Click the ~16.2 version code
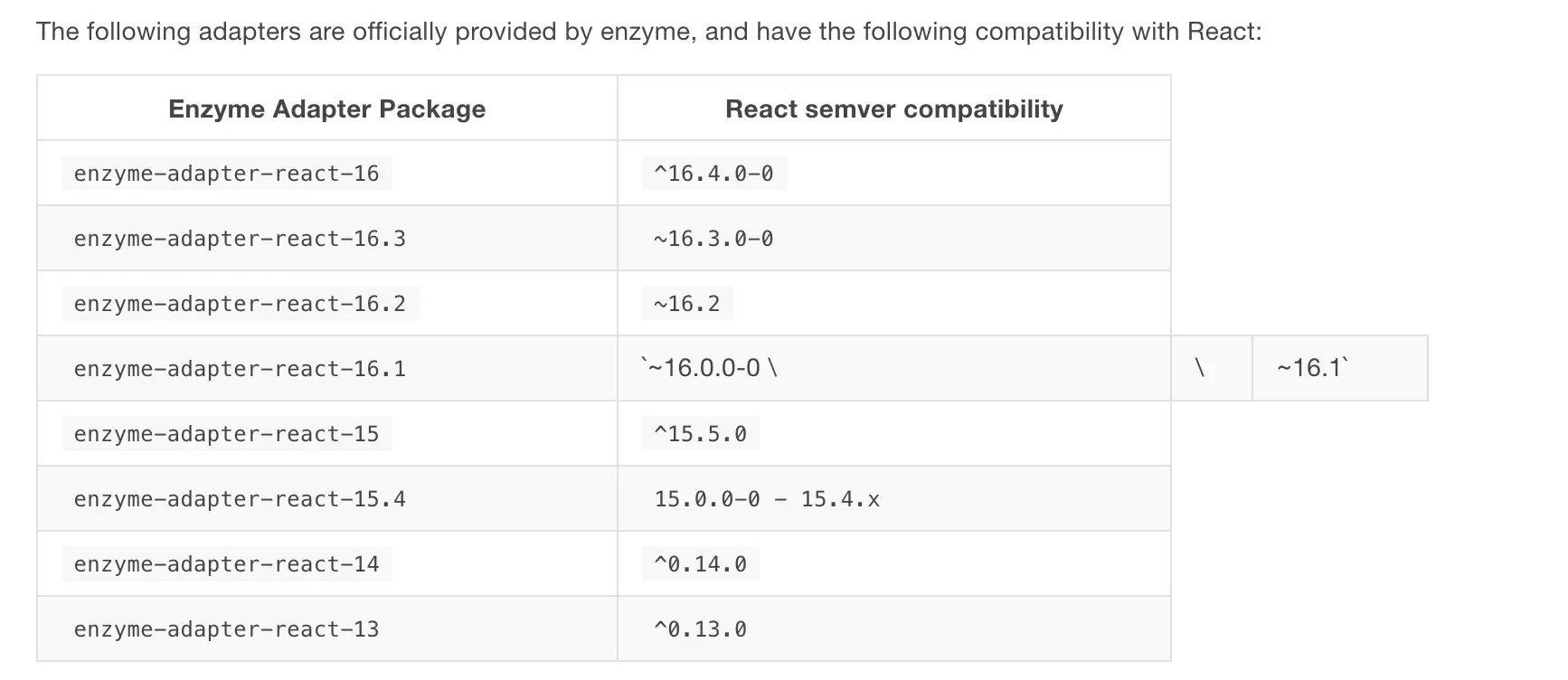Screen dimensions: 1568x680 (x=686, y=304)
